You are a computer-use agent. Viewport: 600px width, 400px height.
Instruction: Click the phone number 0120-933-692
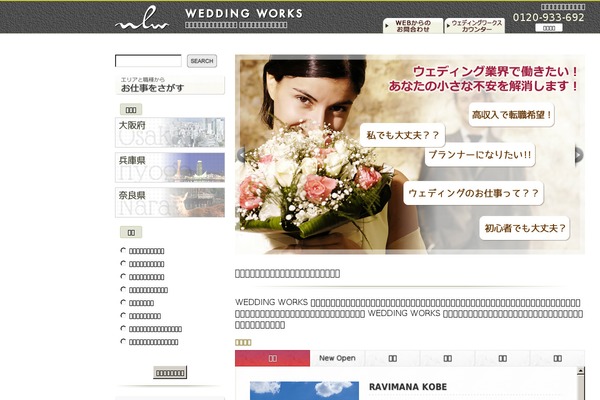548,17
